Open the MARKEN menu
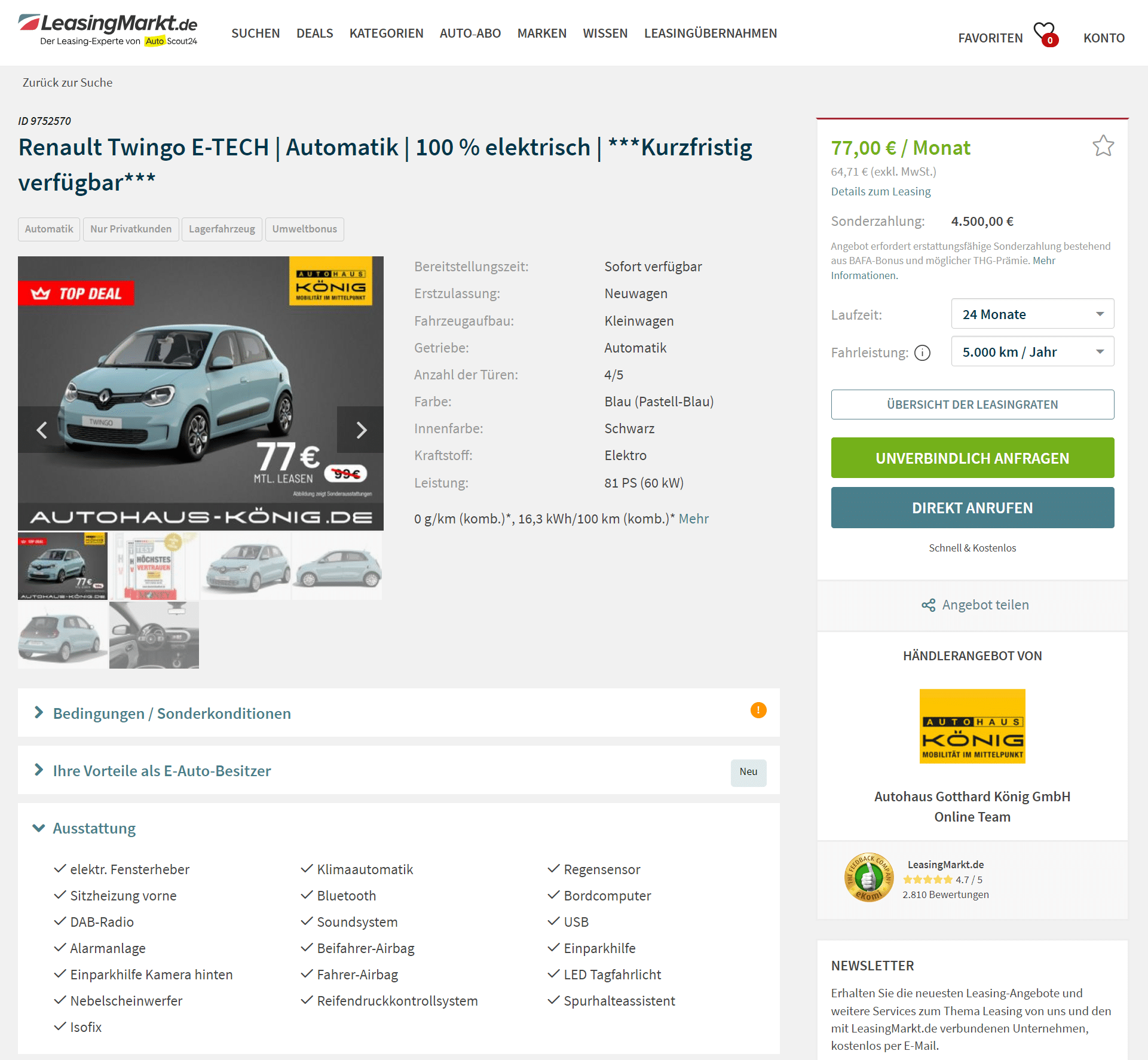 pos(542,33)
